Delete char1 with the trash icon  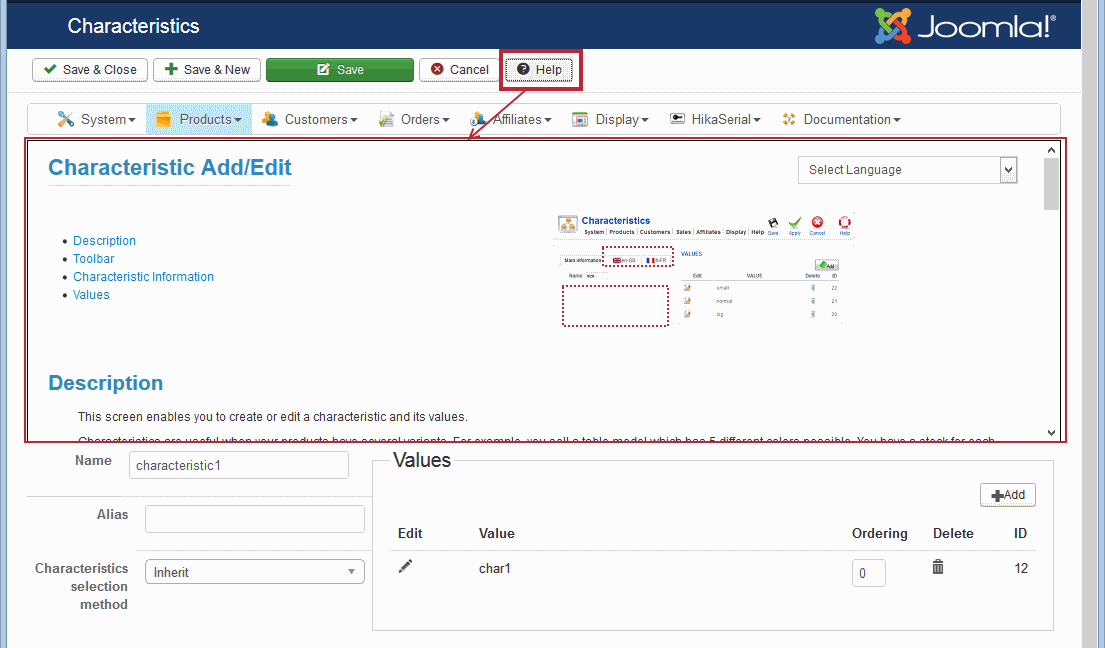click(x=938, y=567)
